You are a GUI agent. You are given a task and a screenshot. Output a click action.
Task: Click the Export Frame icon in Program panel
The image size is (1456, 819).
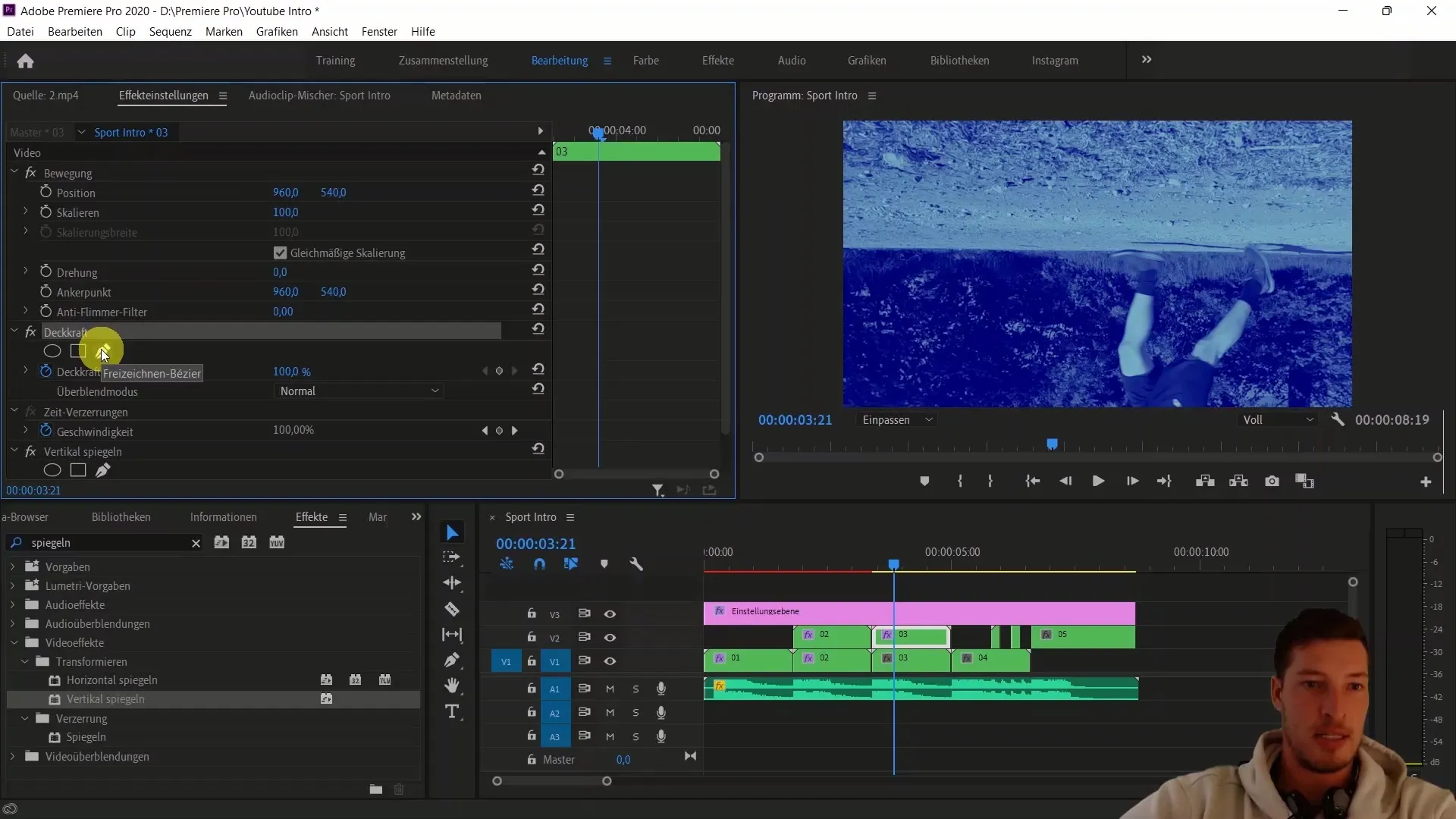coord(1272,481)
